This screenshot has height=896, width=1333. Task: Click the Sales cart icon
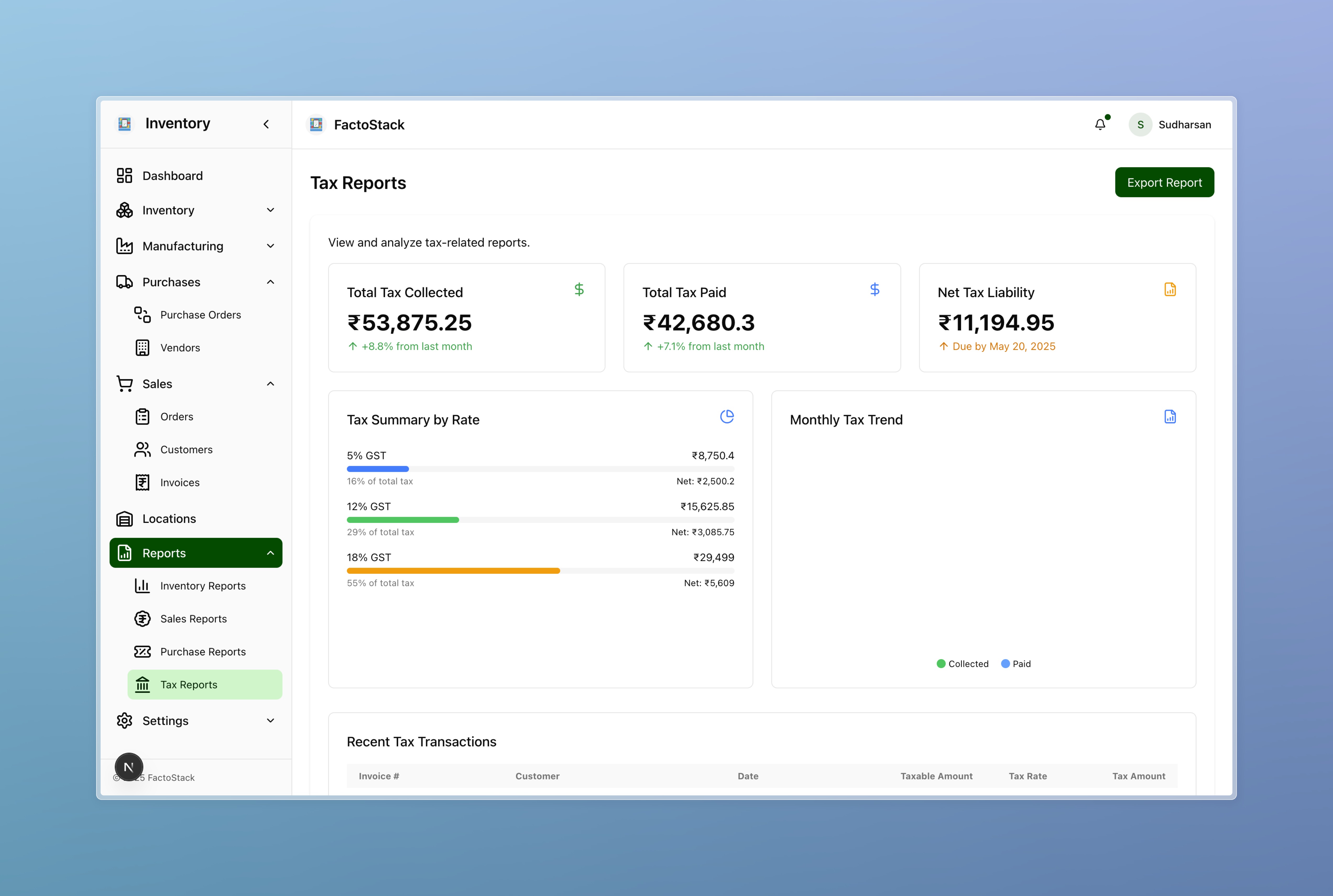point(124,384)
